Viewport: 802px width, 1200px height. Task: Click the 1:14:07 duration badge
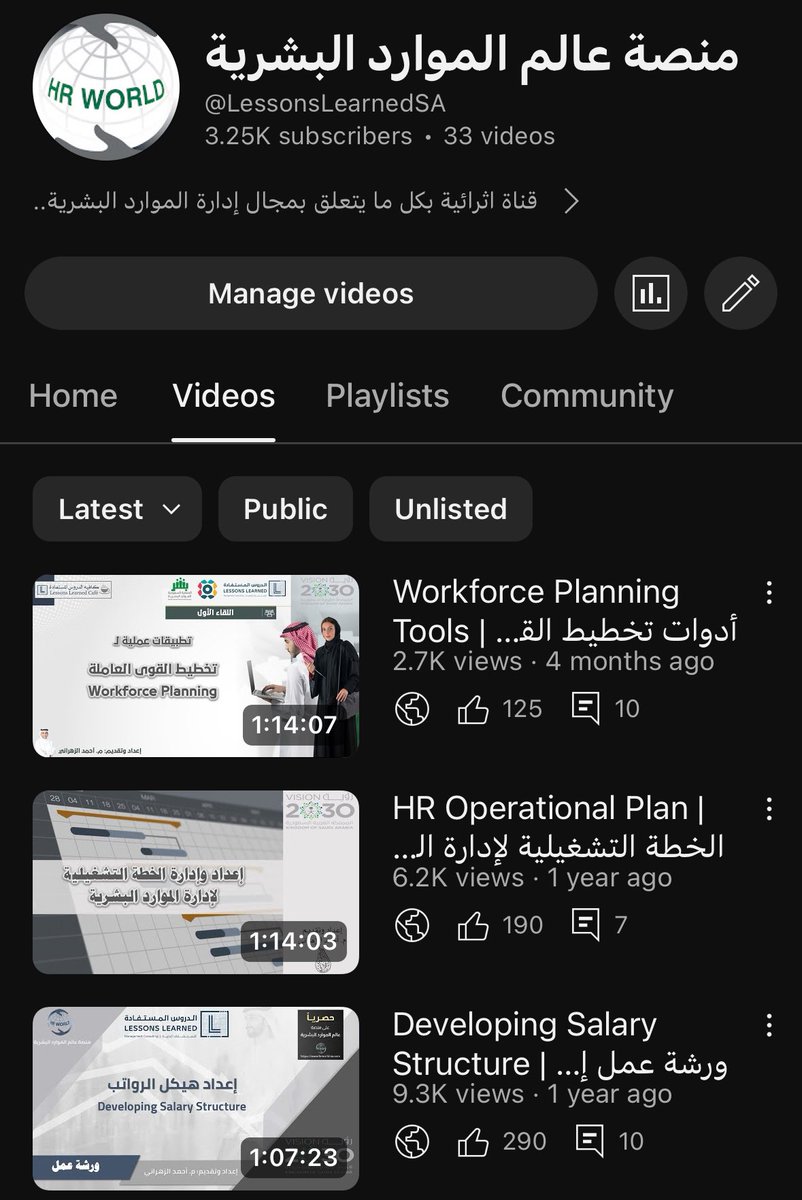tap(295, 724)
